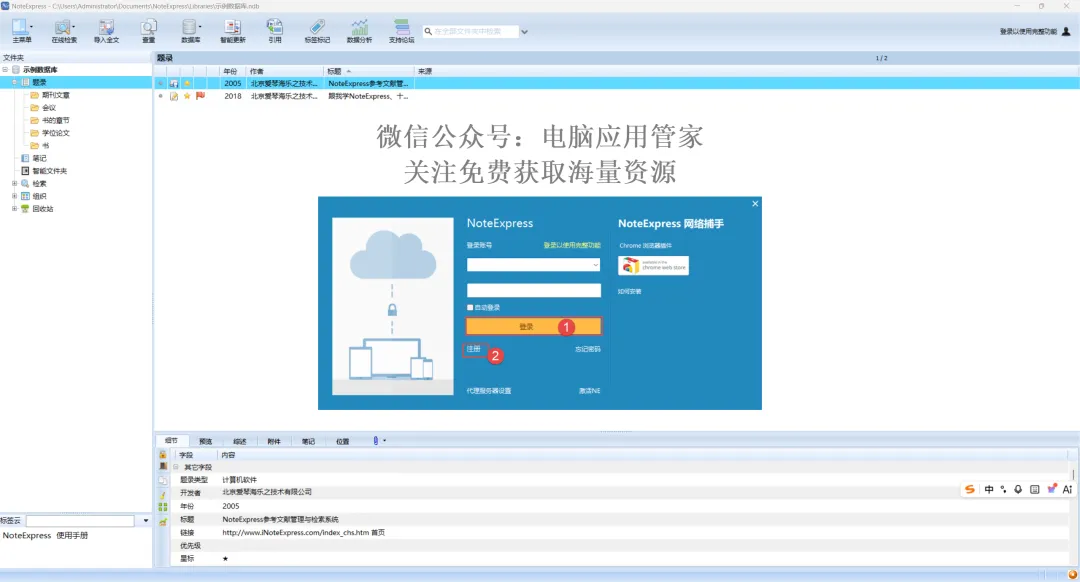Viewport: 1080px width, 582px height.
Task: Click the orange 登录 login button
Action: (534, 326)
